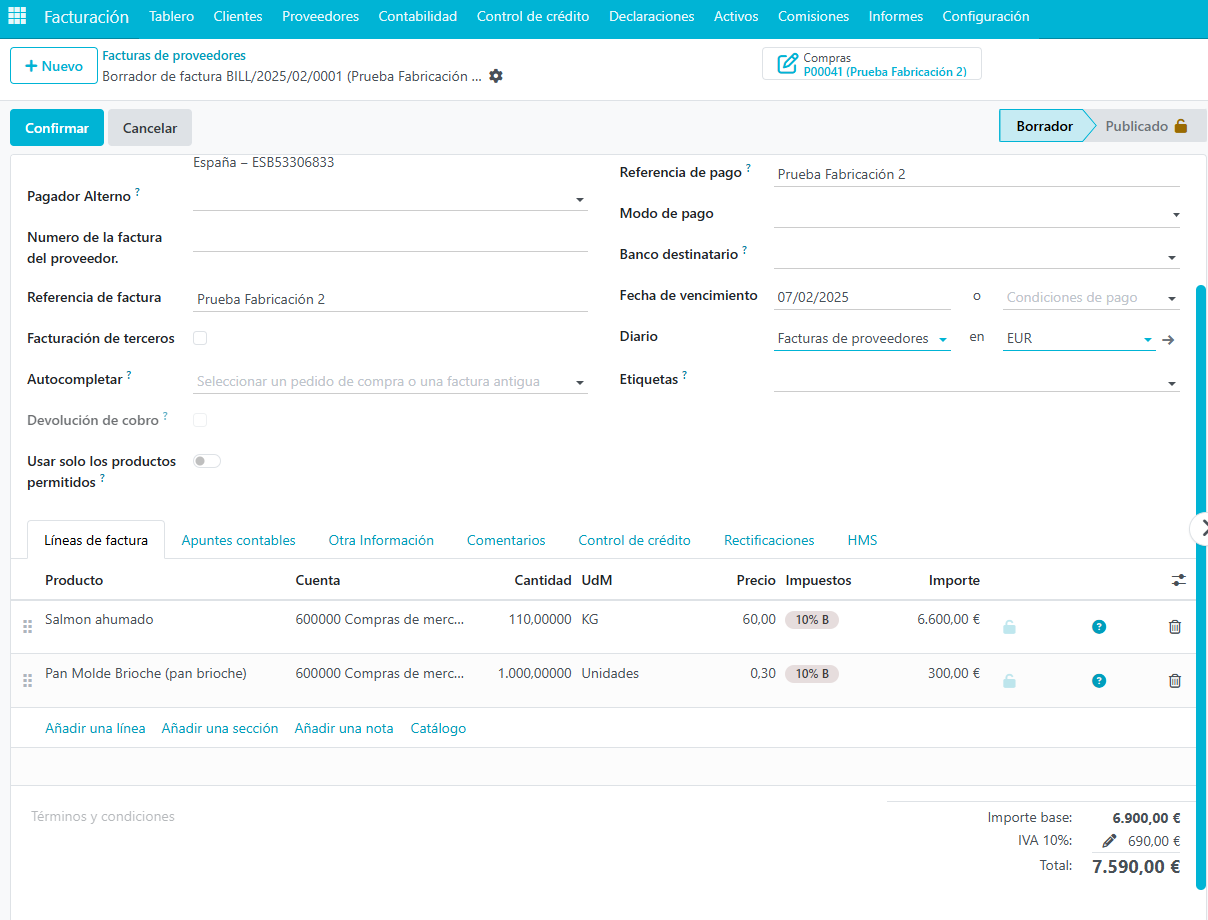
Task: Click the Nuevo button
Action: tap(54, 66)
